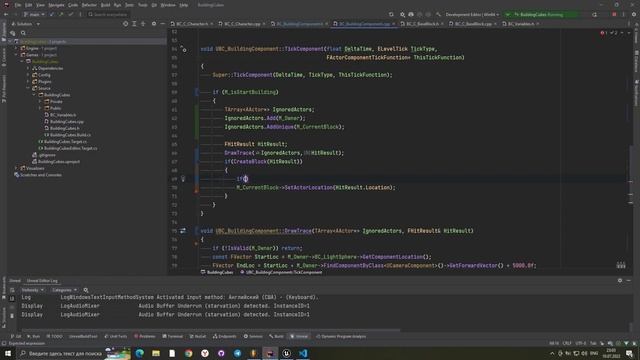Switch to the BC_Variables.h tab
640x360 pixels.
(x=521, y=24)
